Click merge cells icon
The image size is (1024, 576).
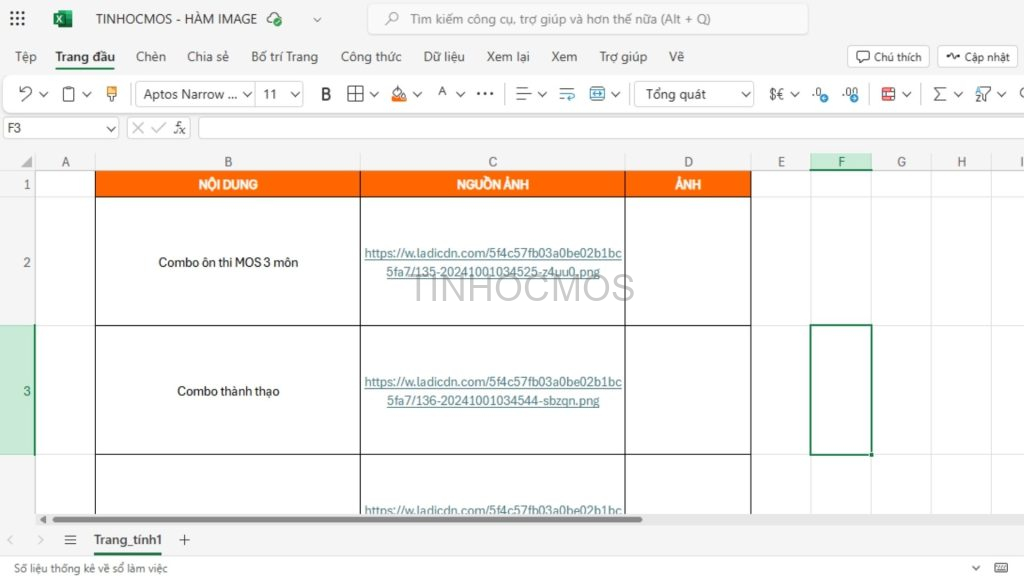597,94
